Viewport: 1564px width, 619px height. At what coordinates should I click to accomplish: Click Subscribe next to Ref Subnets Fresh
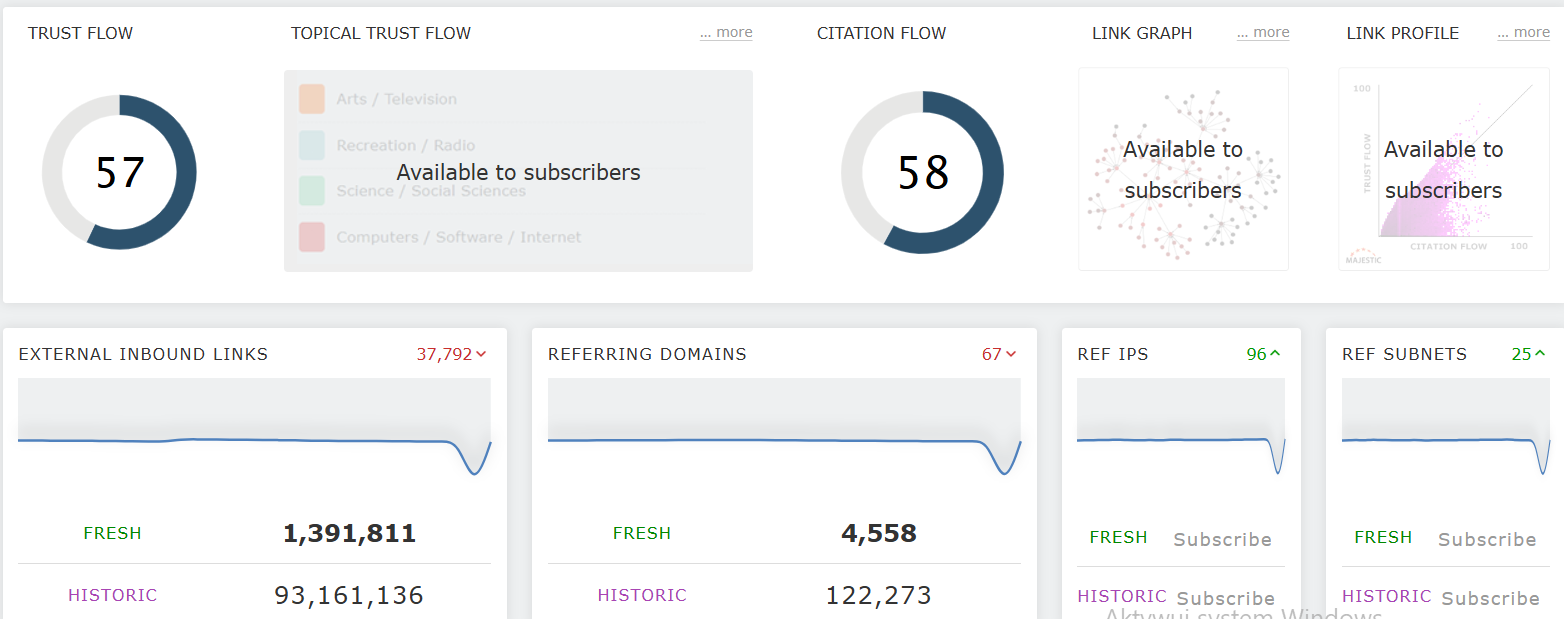point(1487,539)
